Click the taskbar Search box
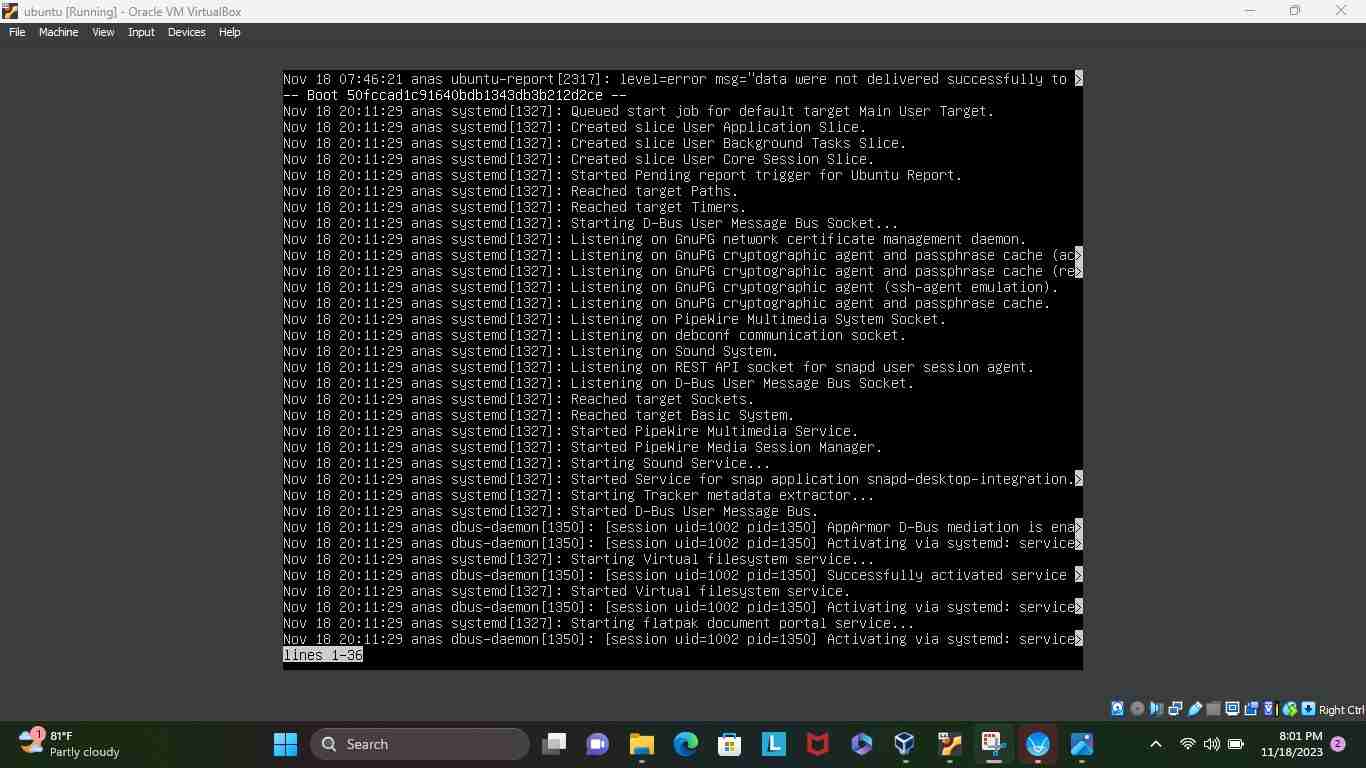 tap(420, 744)
